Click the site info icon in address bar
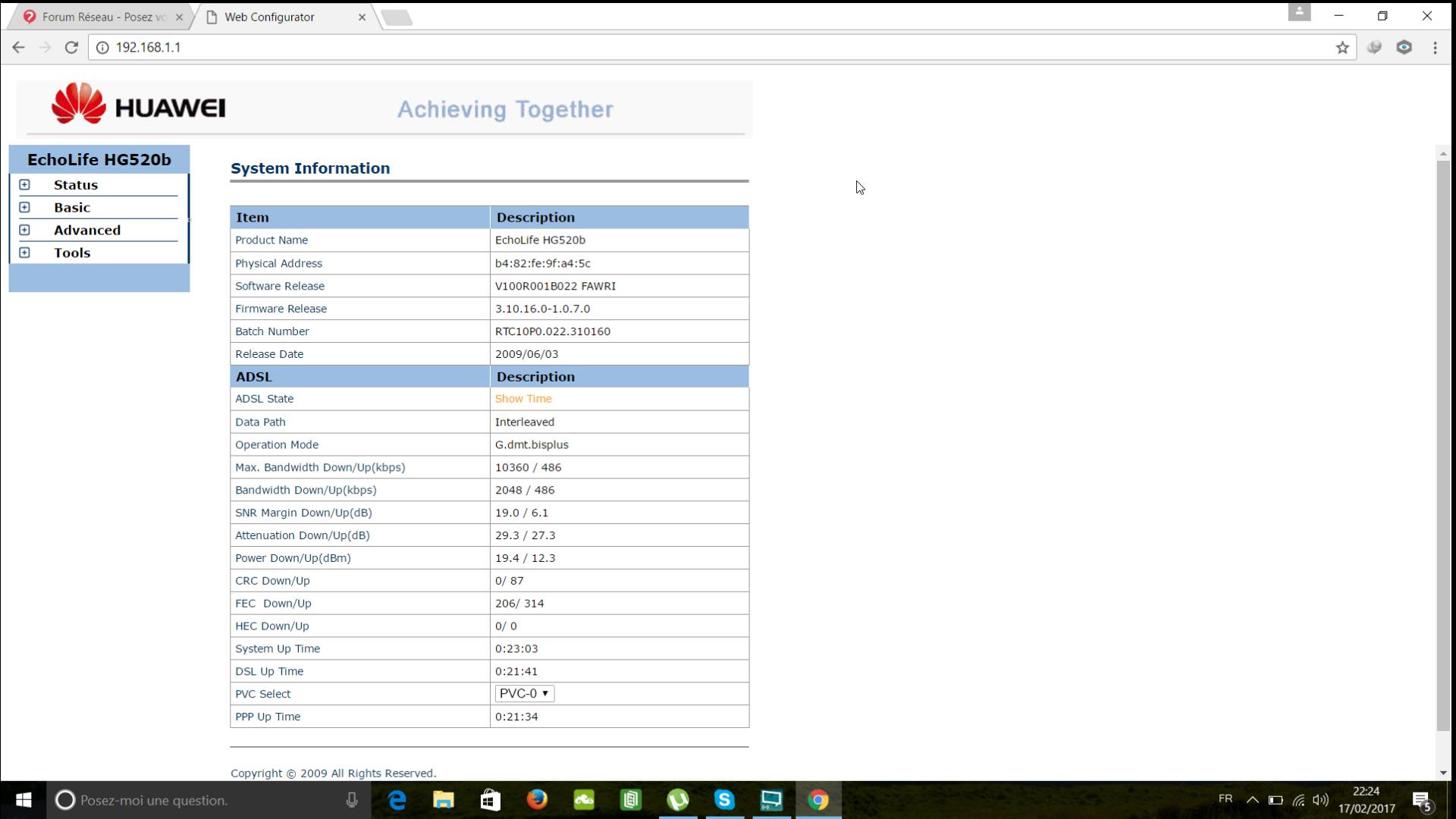This screenshot has height=819, width=1456. (102, 47)
